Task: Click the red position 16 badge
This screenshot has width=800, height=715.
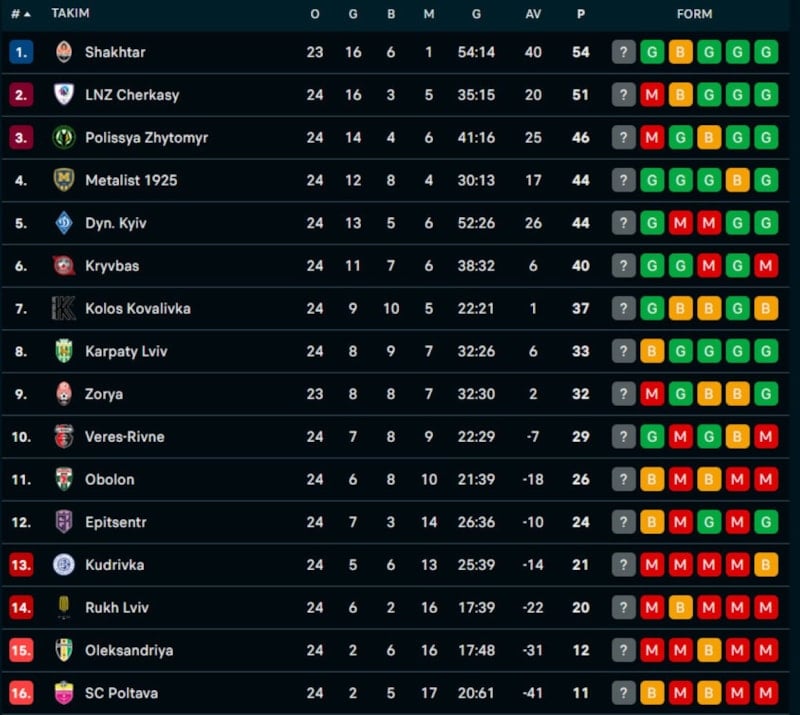Action: tap(21, 693)
